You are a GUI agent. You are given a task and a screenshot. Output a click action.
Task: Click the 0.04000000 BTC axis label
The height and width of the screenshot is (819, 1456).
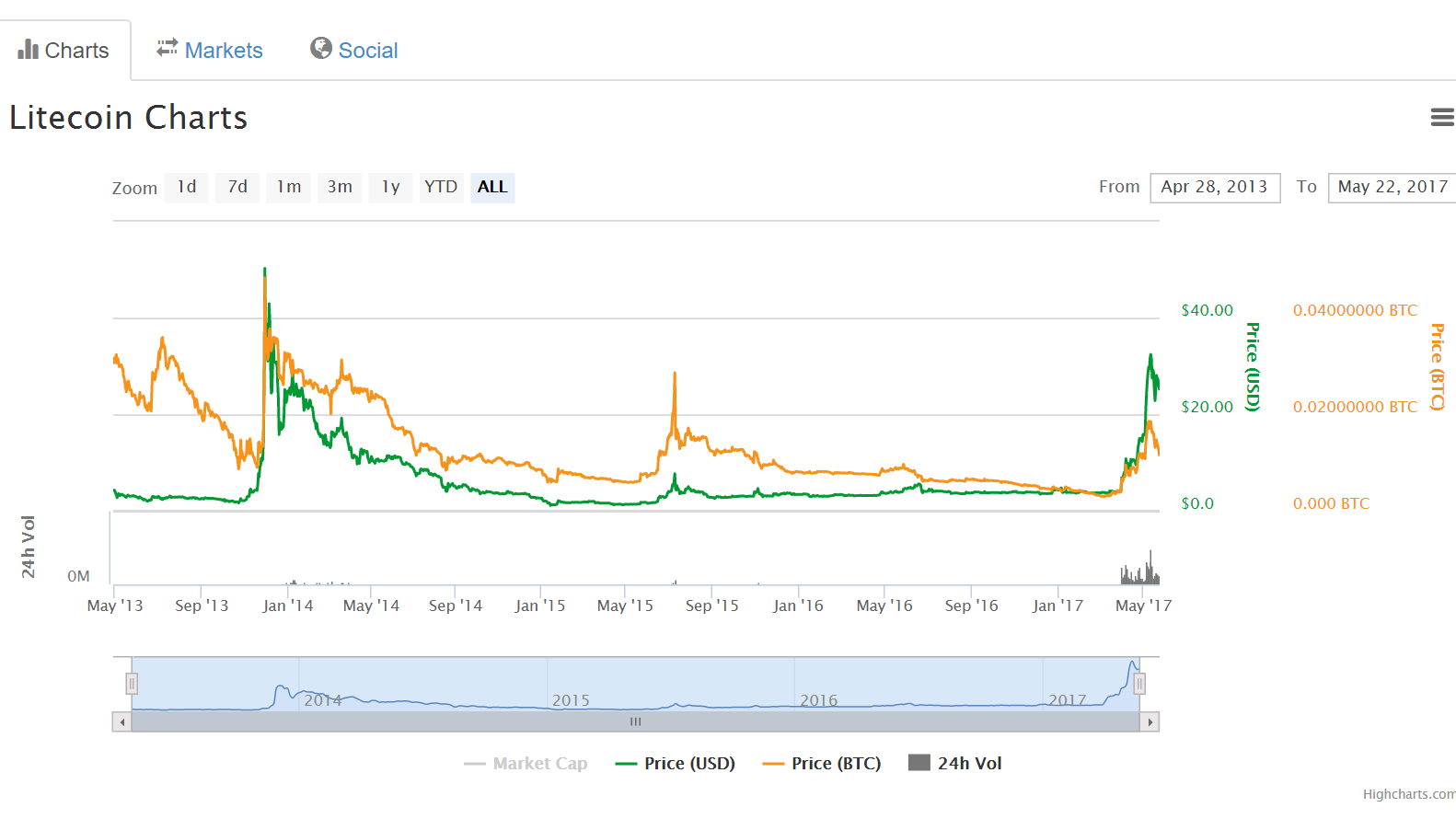[x=1355, y=310]
